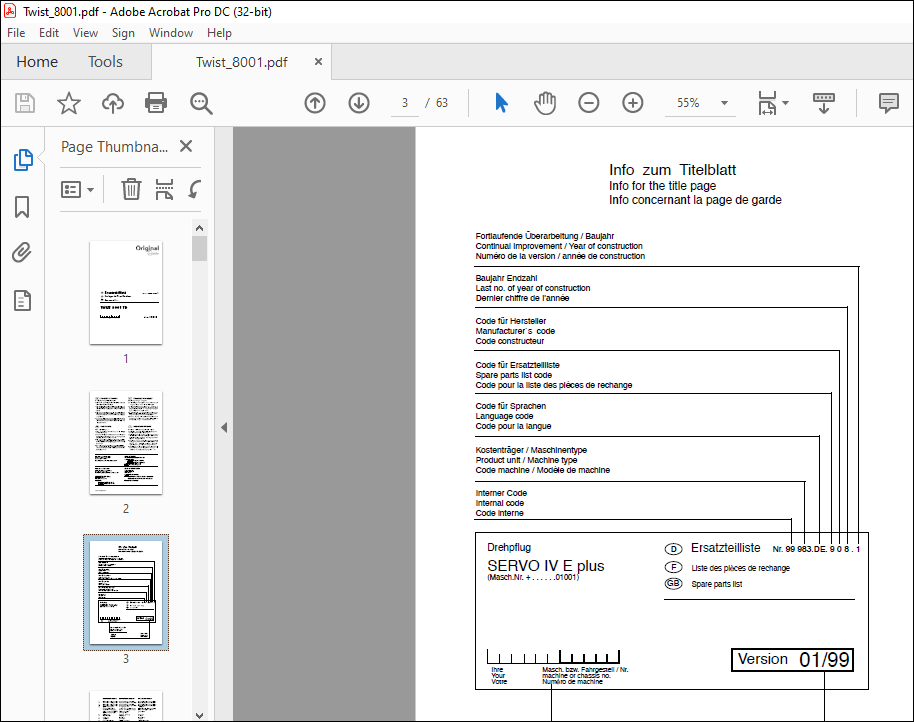
Task: Open the Sign menu
Action: click(123, 33)
